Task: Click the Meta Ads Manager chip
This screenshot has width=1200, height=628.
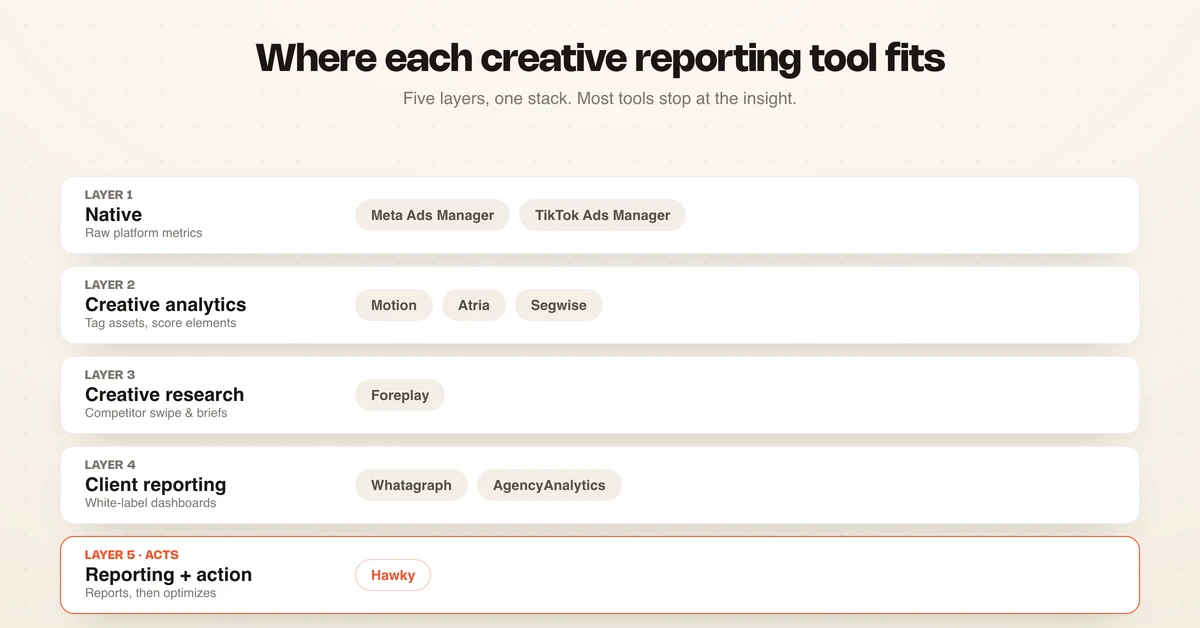Action: [432, 215]
